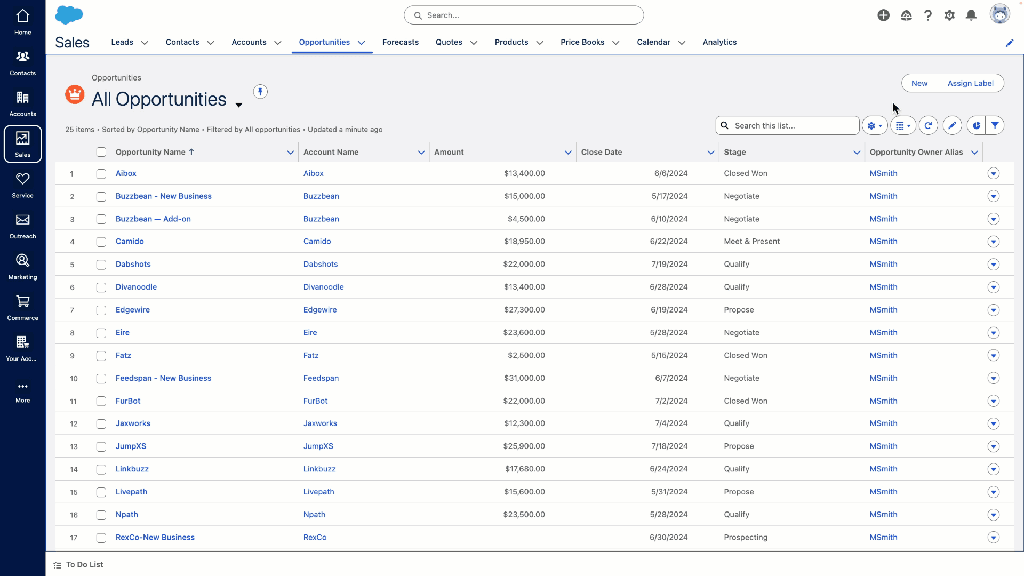The width and height of the screenshot is (1024, 576).
Task: Click the notifications bell icon
Action: 970,15
